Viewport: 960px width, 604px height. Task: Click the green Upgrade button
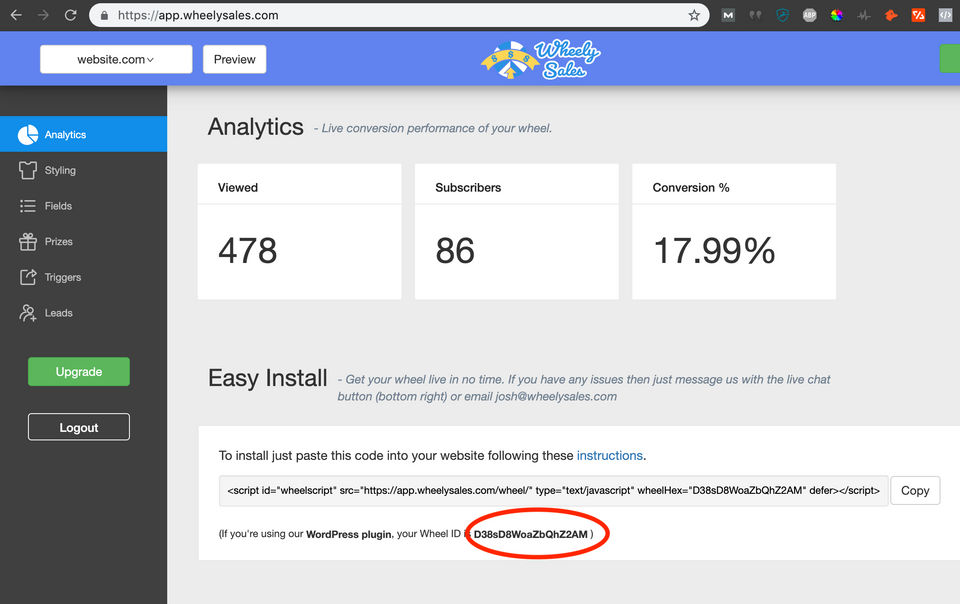tap(79, 371)
